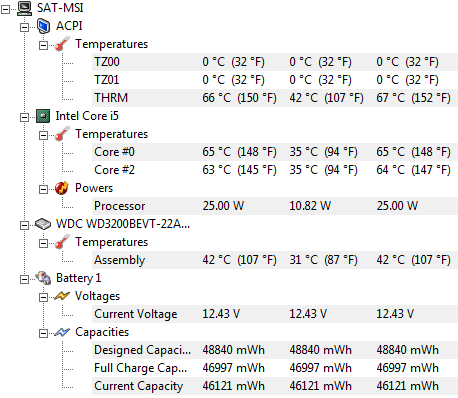The image size is (458, 398).
Task: Select the Core #2 row
Action: click(x=275, y=170)
